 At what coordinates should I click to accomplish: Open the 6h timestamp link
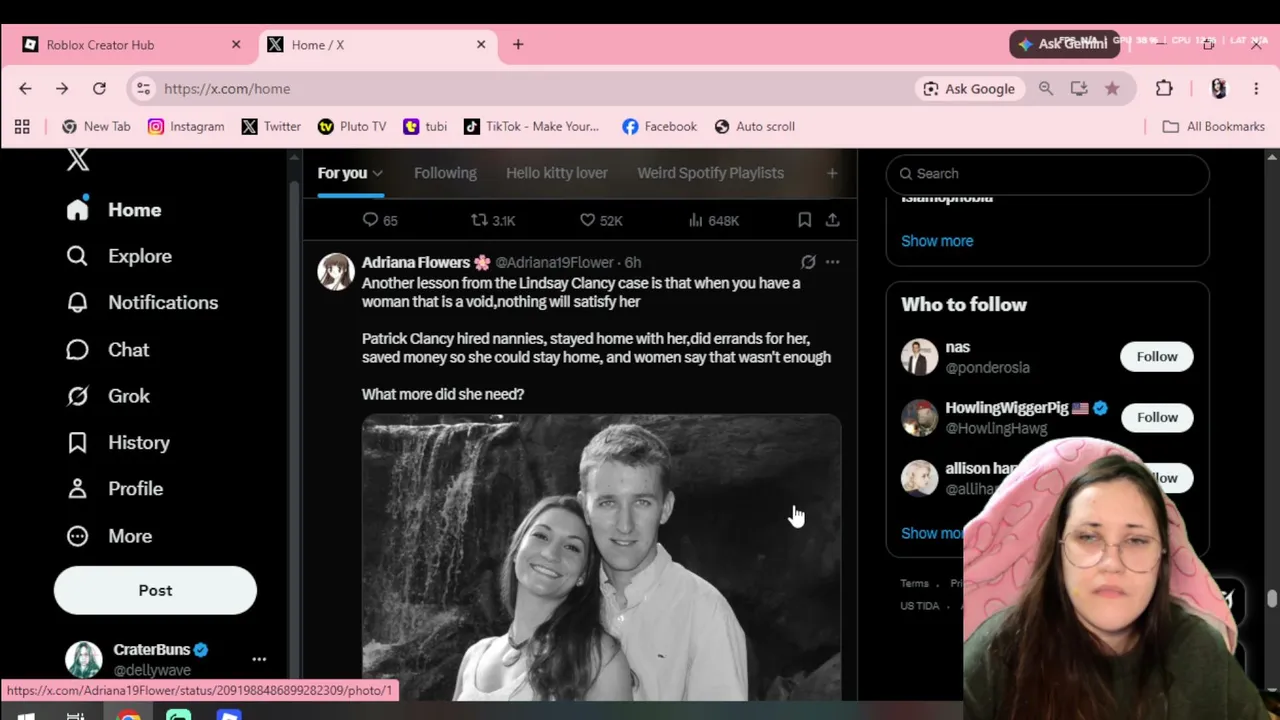633,262
